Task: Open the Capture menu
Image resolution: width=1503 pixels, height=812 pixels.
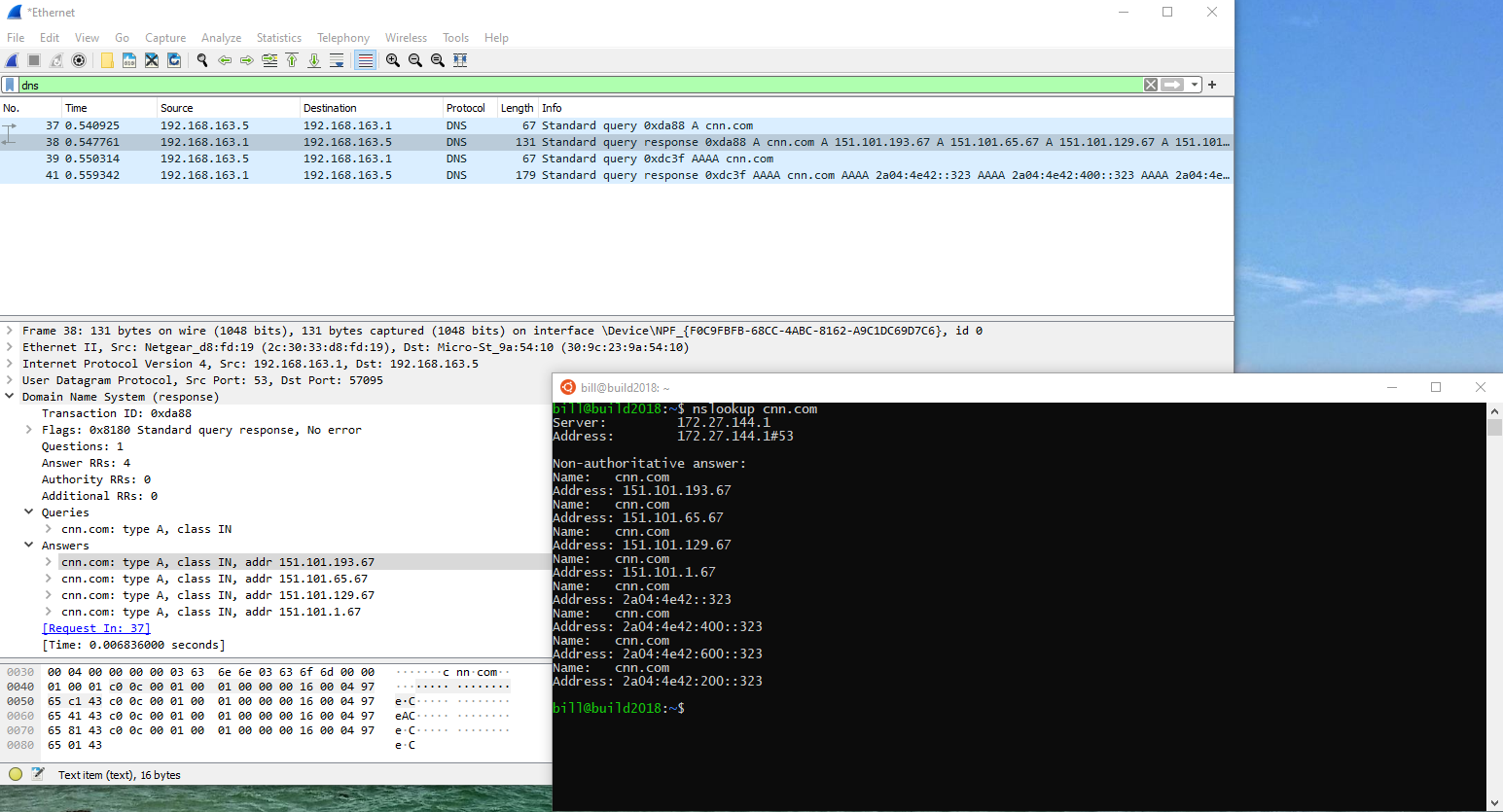Action: (x=165, y=38)
